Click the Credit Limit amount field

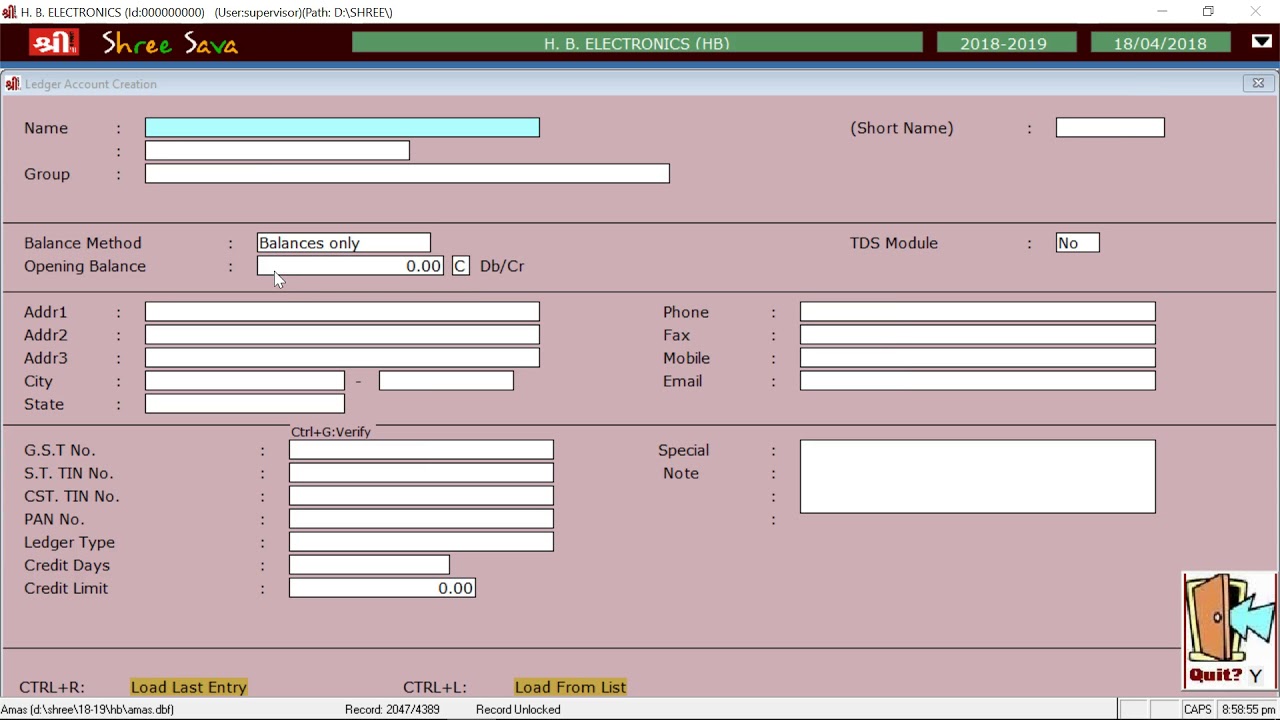pos(382,588)
